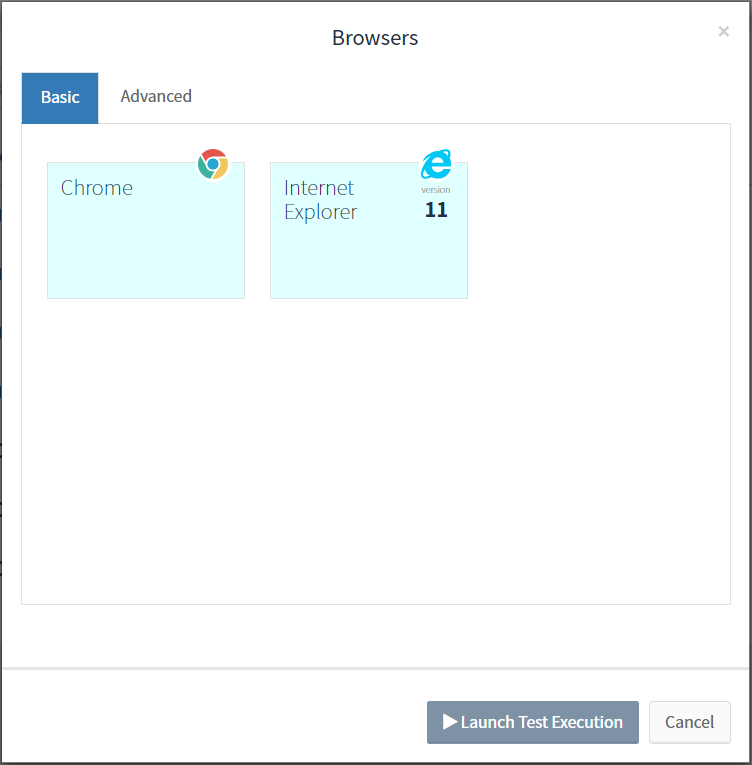Select the Internet Explorer browser card
752x765 pixels.
coord(369,230)
